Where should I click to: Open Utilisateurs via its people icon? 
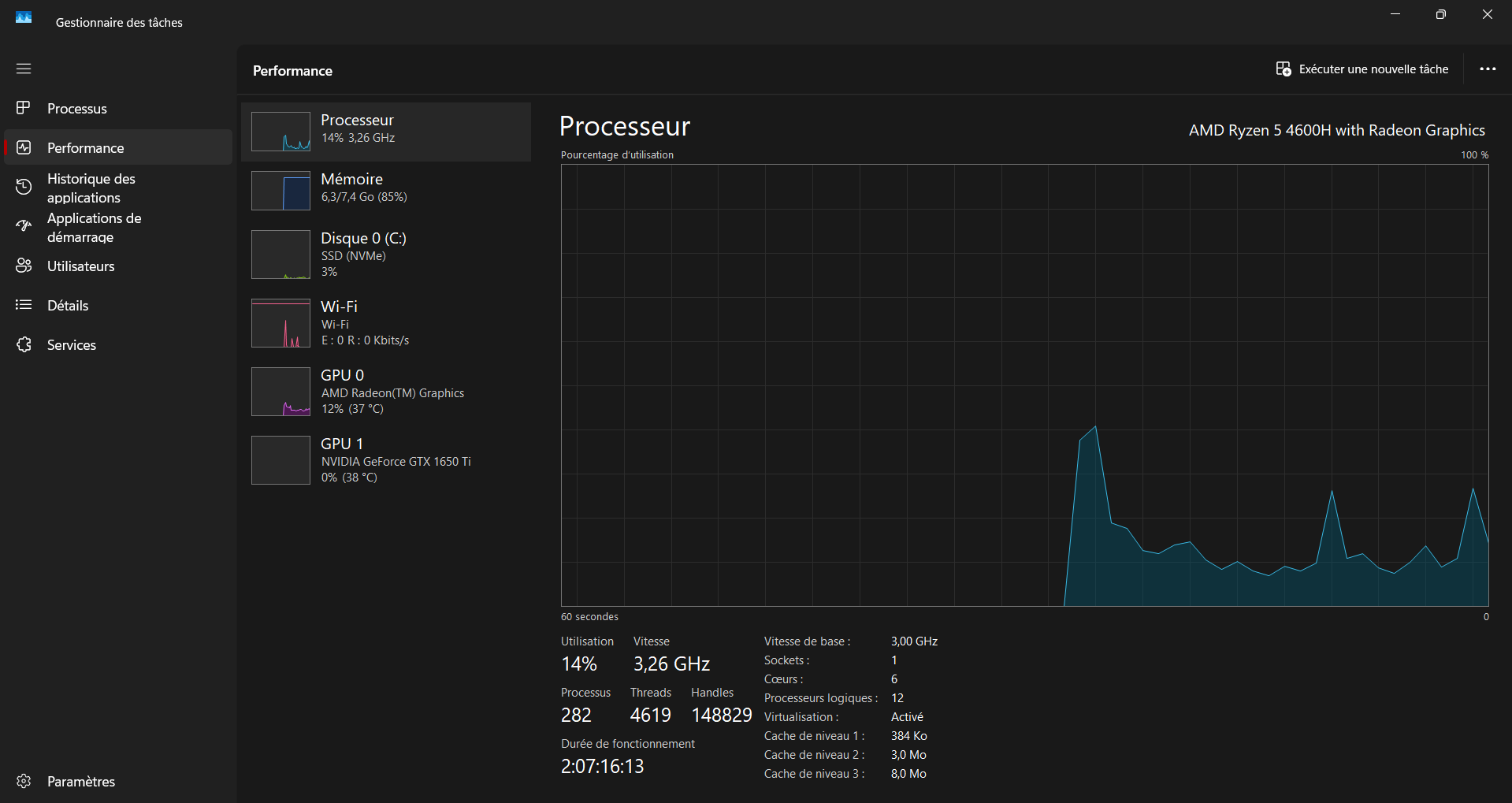[x=24, y=266]
